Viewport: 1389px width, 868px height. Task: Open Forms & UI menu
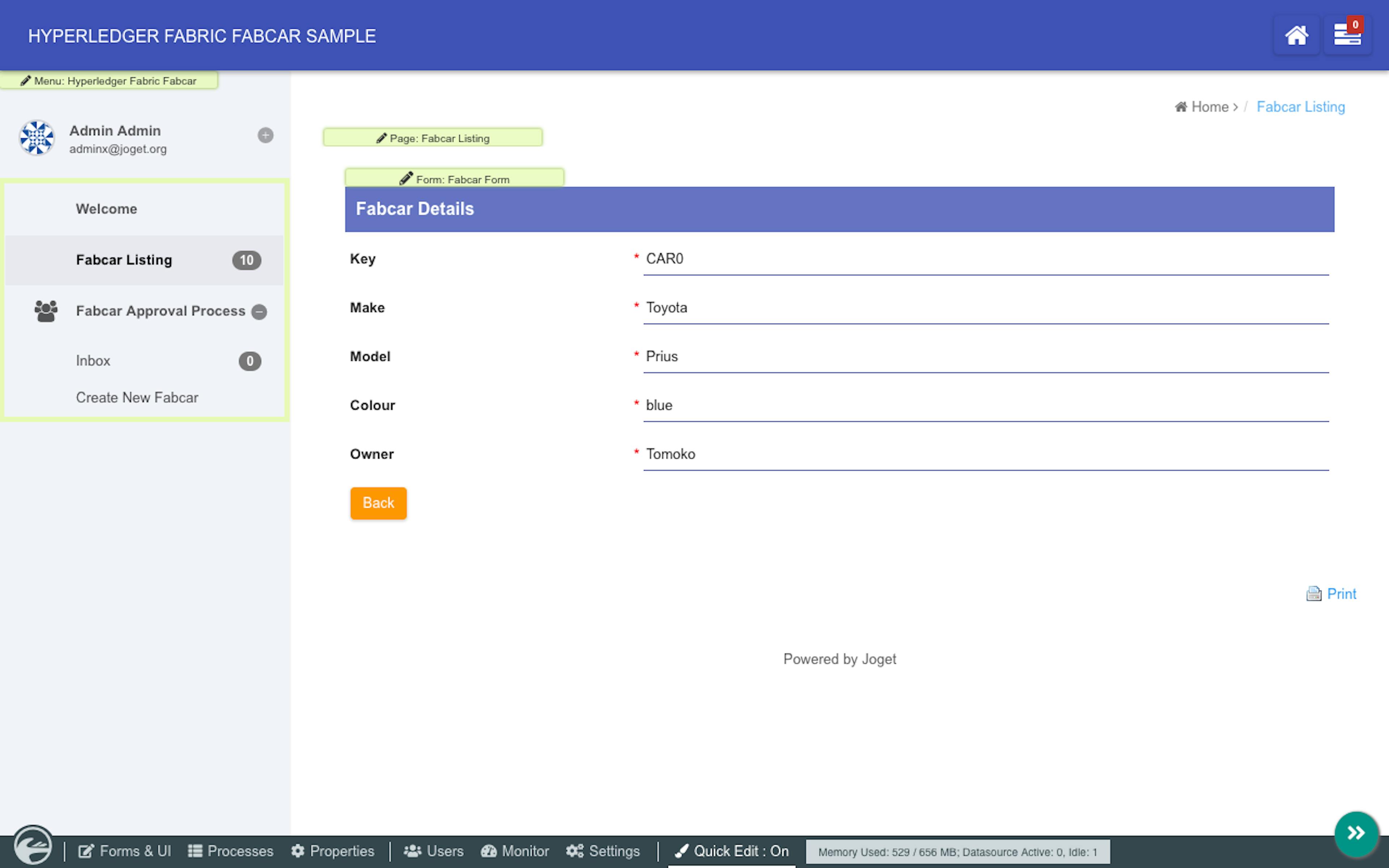pyautogui.click(x=124, y=851)
